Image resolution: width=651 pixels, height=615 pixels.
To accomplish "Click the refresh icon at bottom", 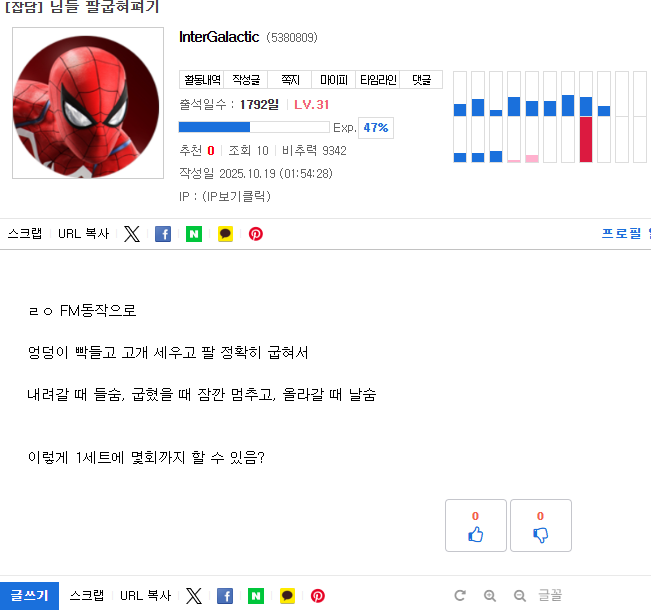I will point(460,595).
